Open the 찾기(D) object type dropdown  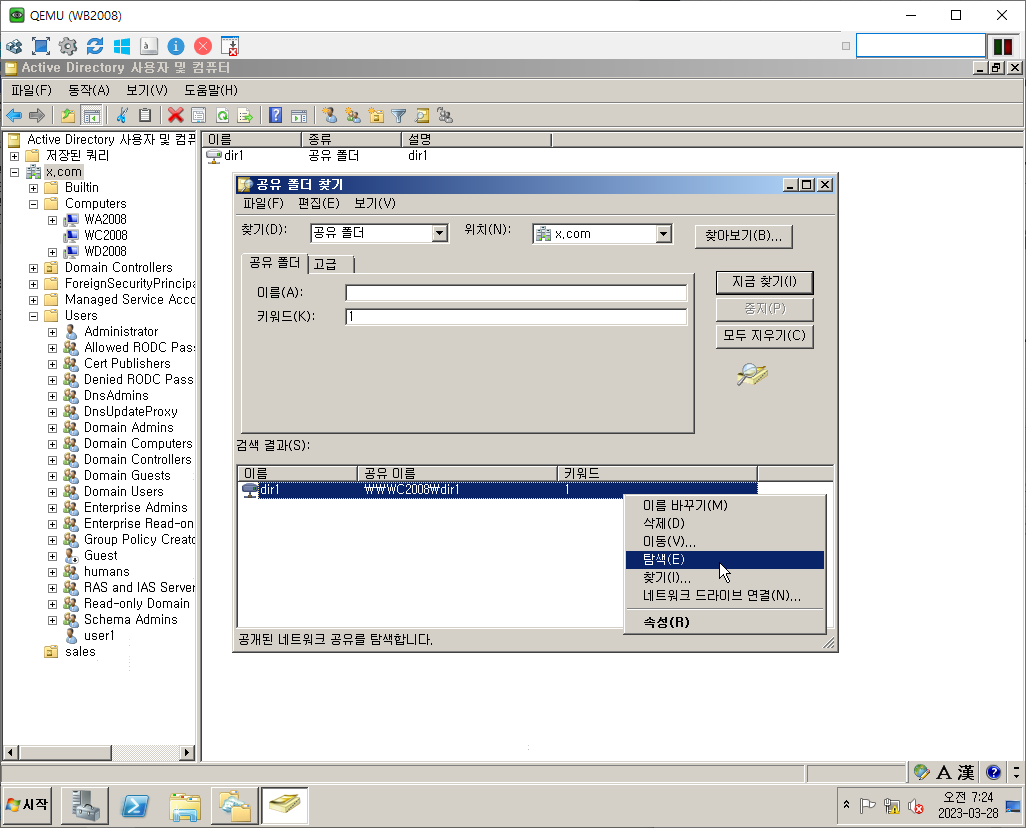pyautogui.click(x=440, y=233)
